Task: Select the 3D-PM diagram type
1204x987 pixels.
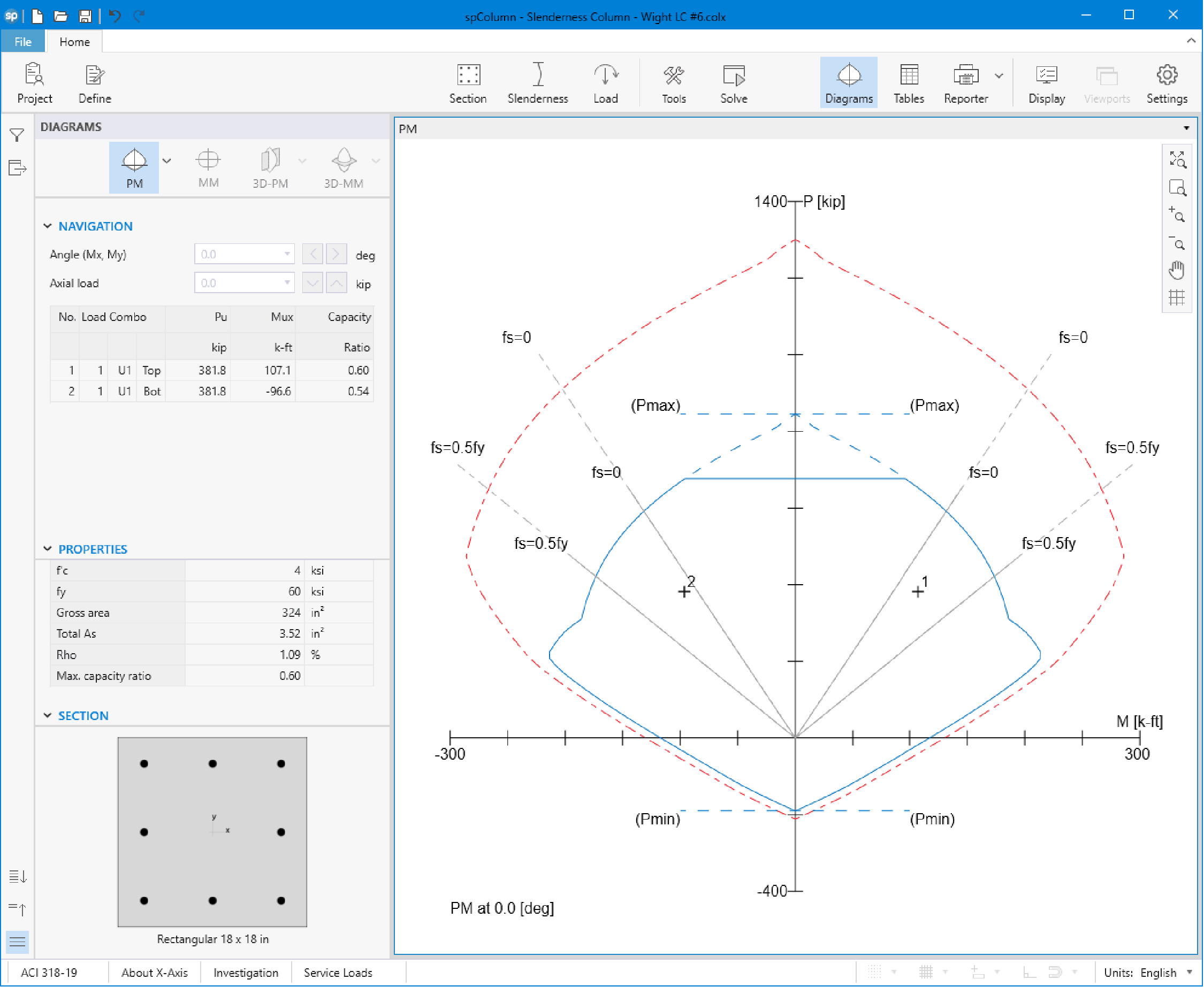Action: click(x=270, y=168)
